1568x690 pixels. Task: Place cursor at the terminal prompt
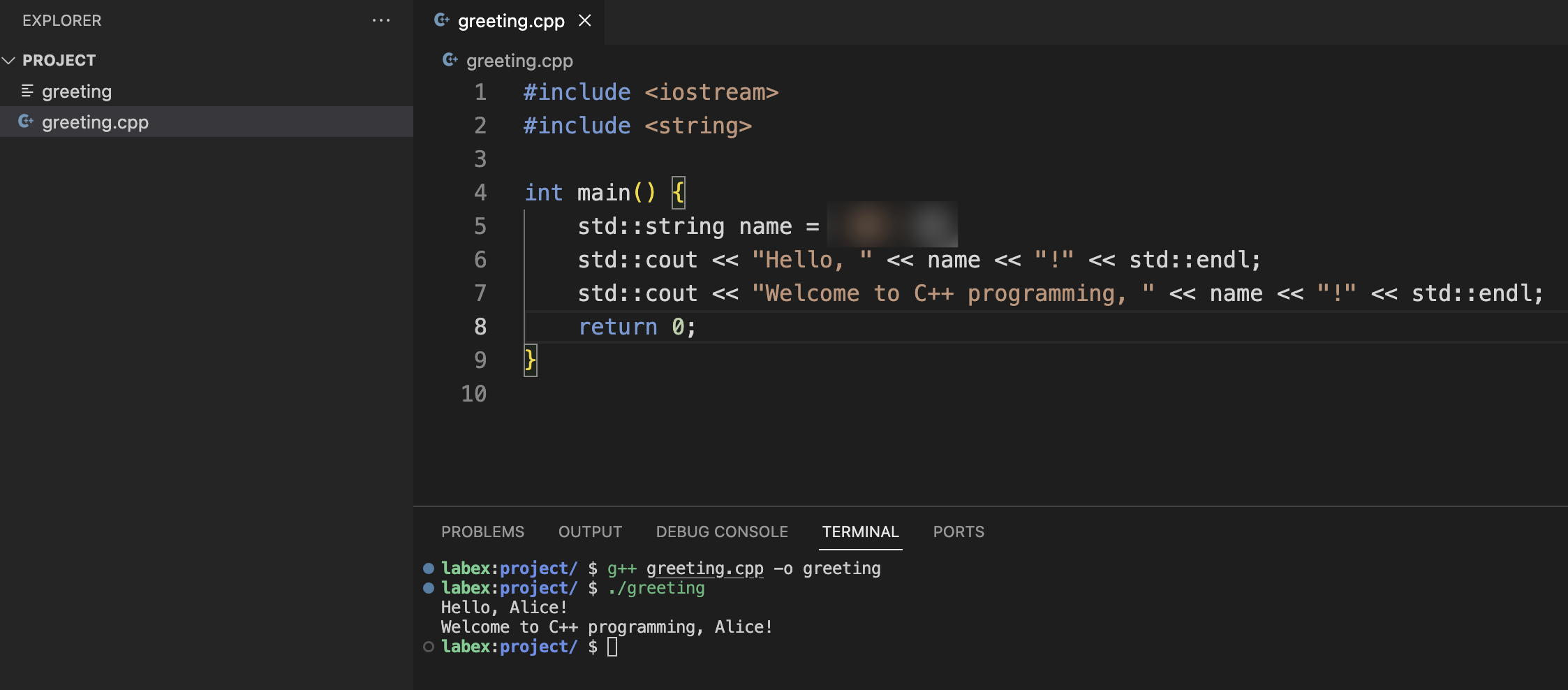(x=613, y=646)
